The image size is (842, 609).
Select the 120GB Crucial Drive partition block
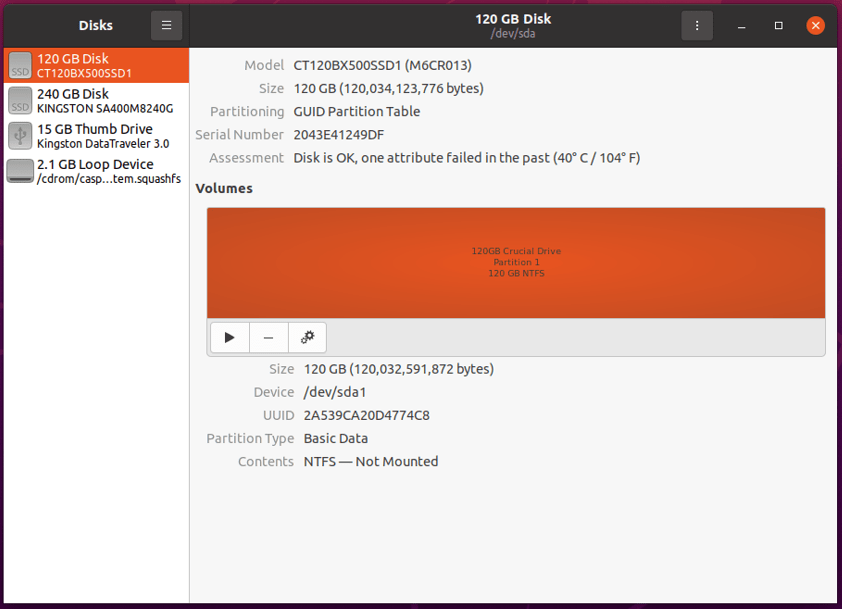pyautogui.click(x=516, y=262)
